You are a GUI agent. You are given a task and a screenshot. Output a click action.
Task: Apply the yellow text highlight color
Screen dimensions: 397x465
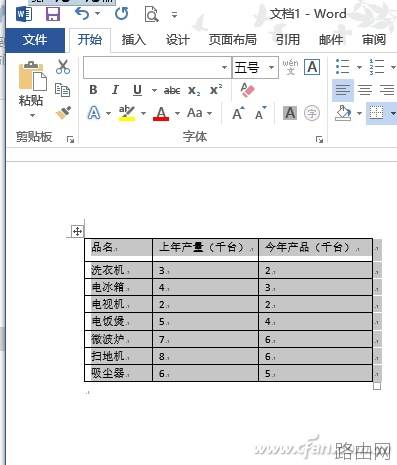point(127,113)
